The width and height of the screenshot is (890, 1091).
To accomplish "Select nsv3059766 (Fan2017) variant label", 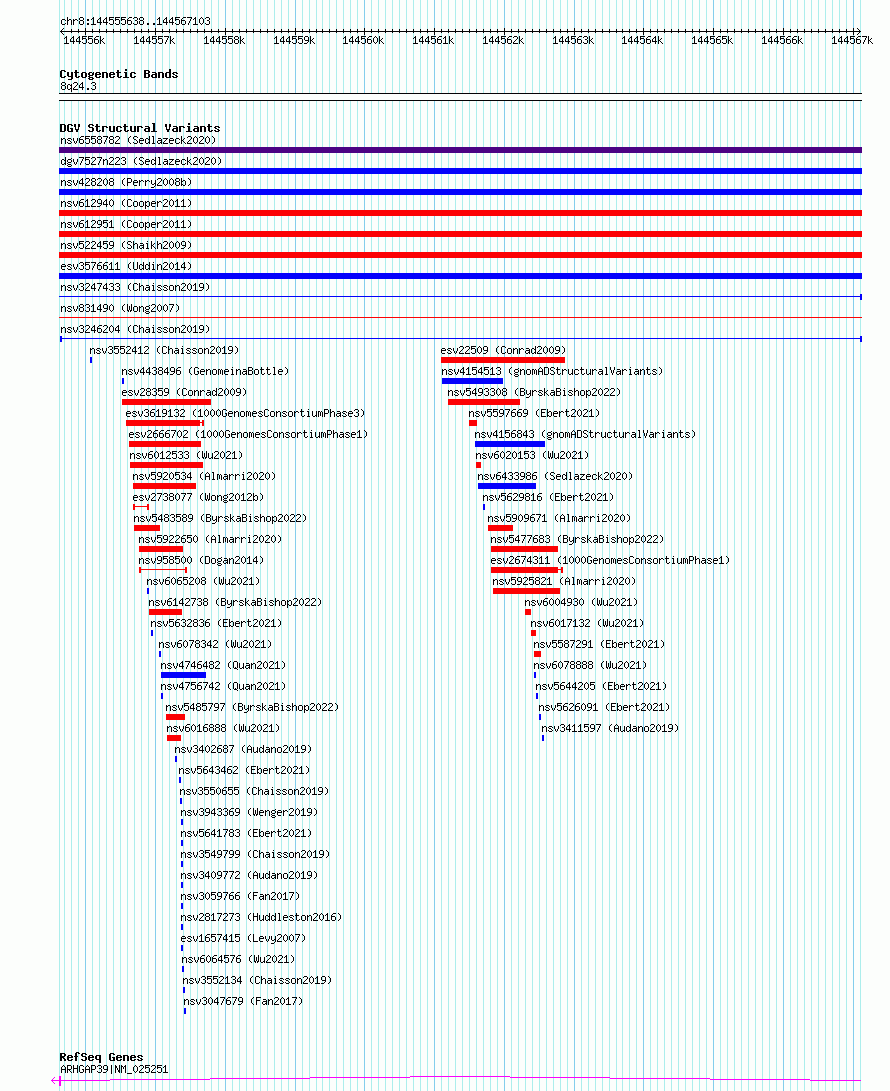I will [x=240, y=896].
